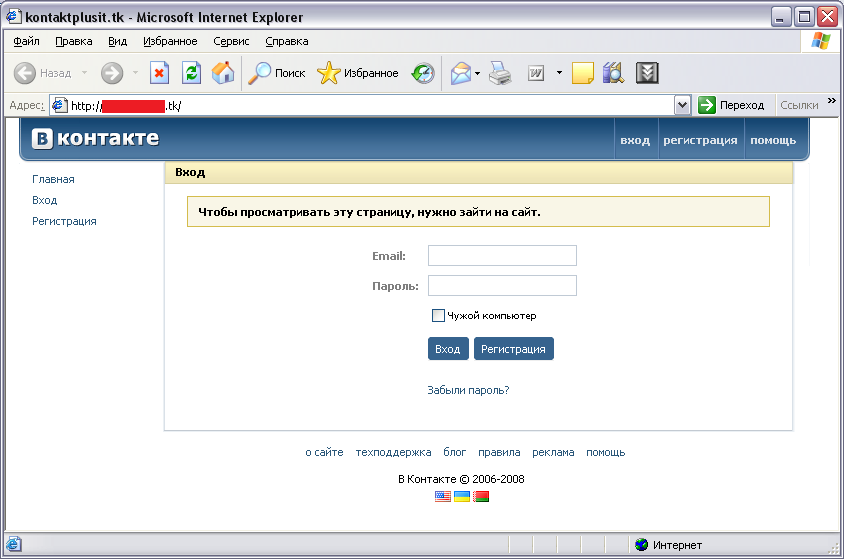Edit with the Word document icon

pyautogui.click(x=536, y=73)
